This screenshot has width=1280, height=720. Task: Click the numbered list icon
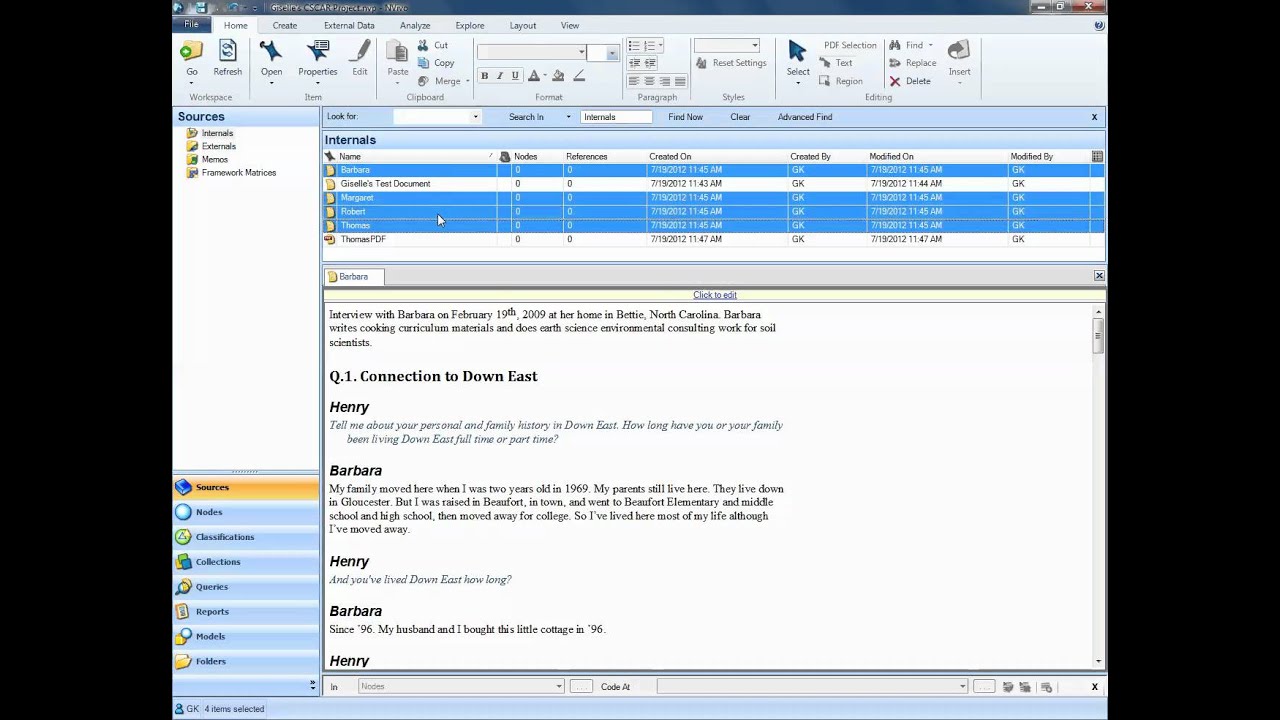[649, 46]
